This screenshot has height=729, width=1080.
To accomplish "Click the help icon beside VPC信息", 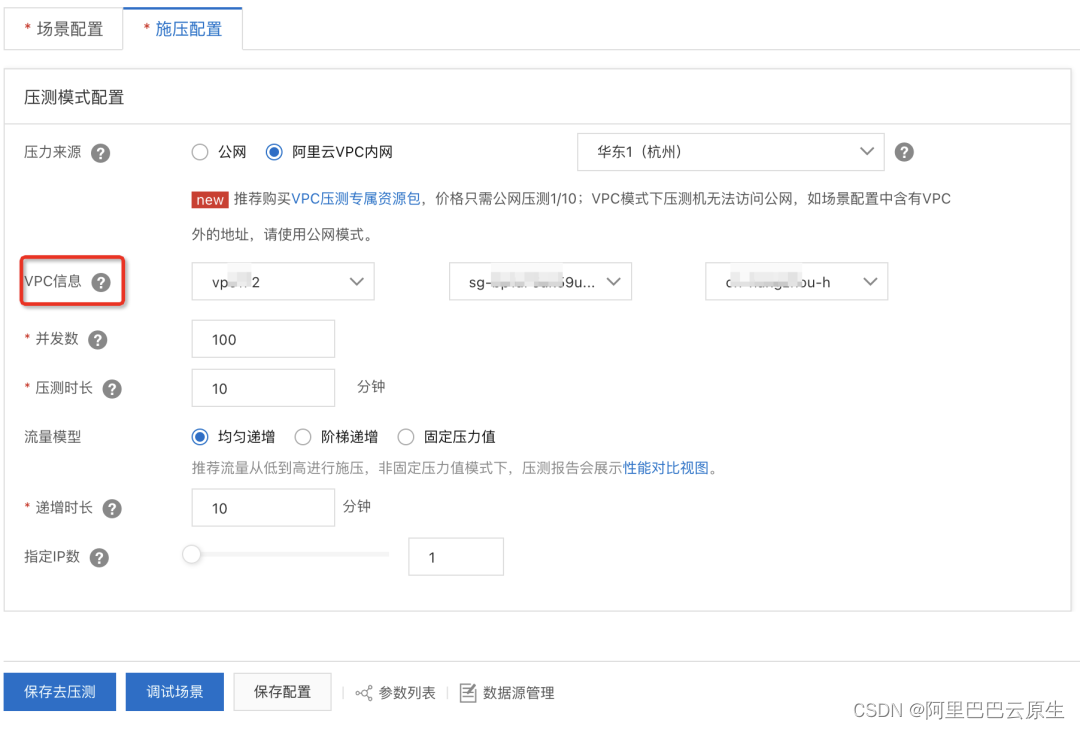I will click(x=100, y=282).
